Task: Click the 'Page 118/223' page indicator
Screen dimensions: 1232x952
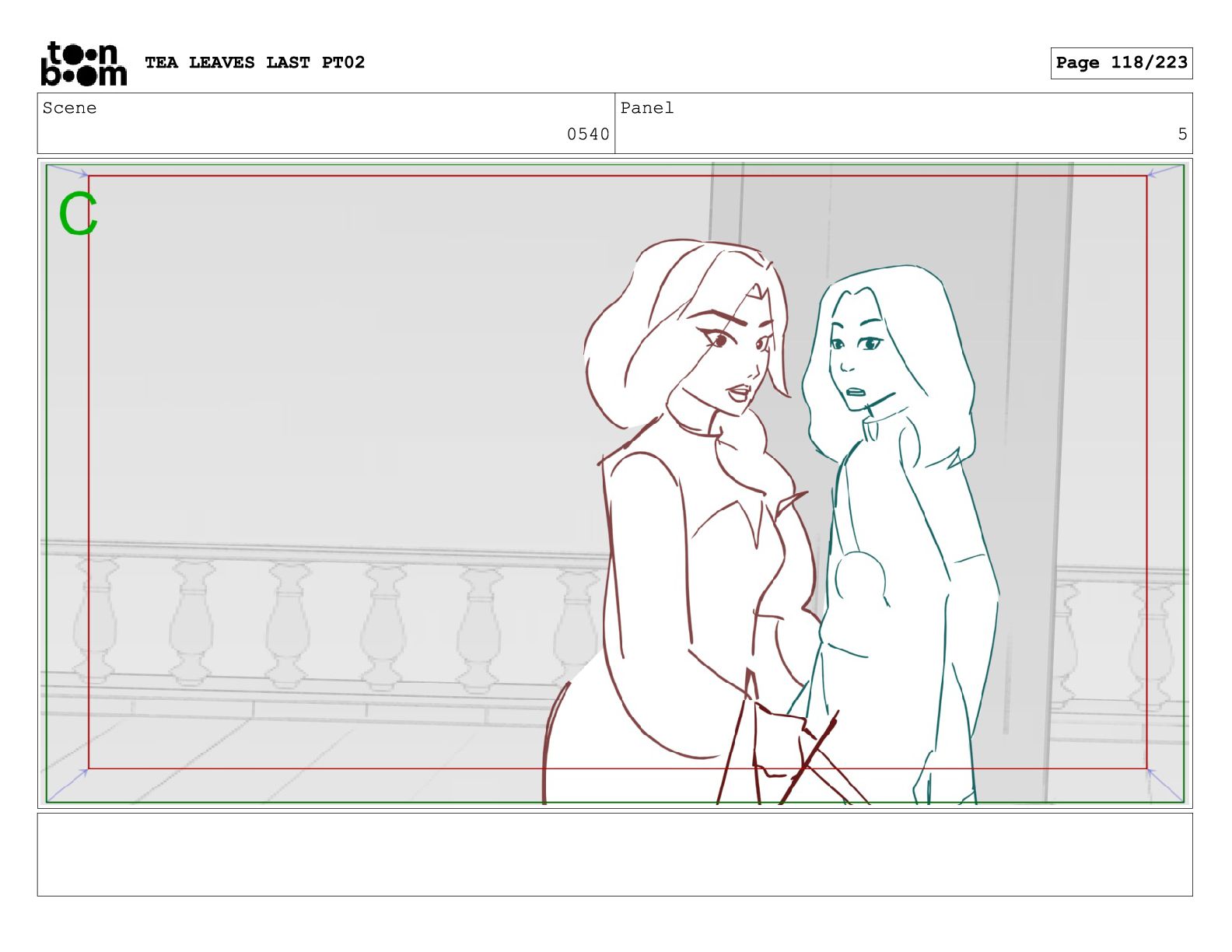Action: [x=1122, y=63]
